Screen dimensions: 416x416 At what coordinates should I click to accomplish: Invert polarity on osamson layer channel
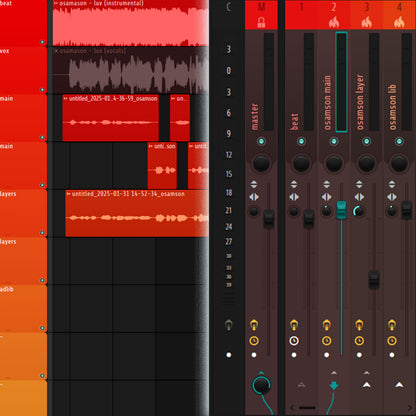(x=359, y=185)
